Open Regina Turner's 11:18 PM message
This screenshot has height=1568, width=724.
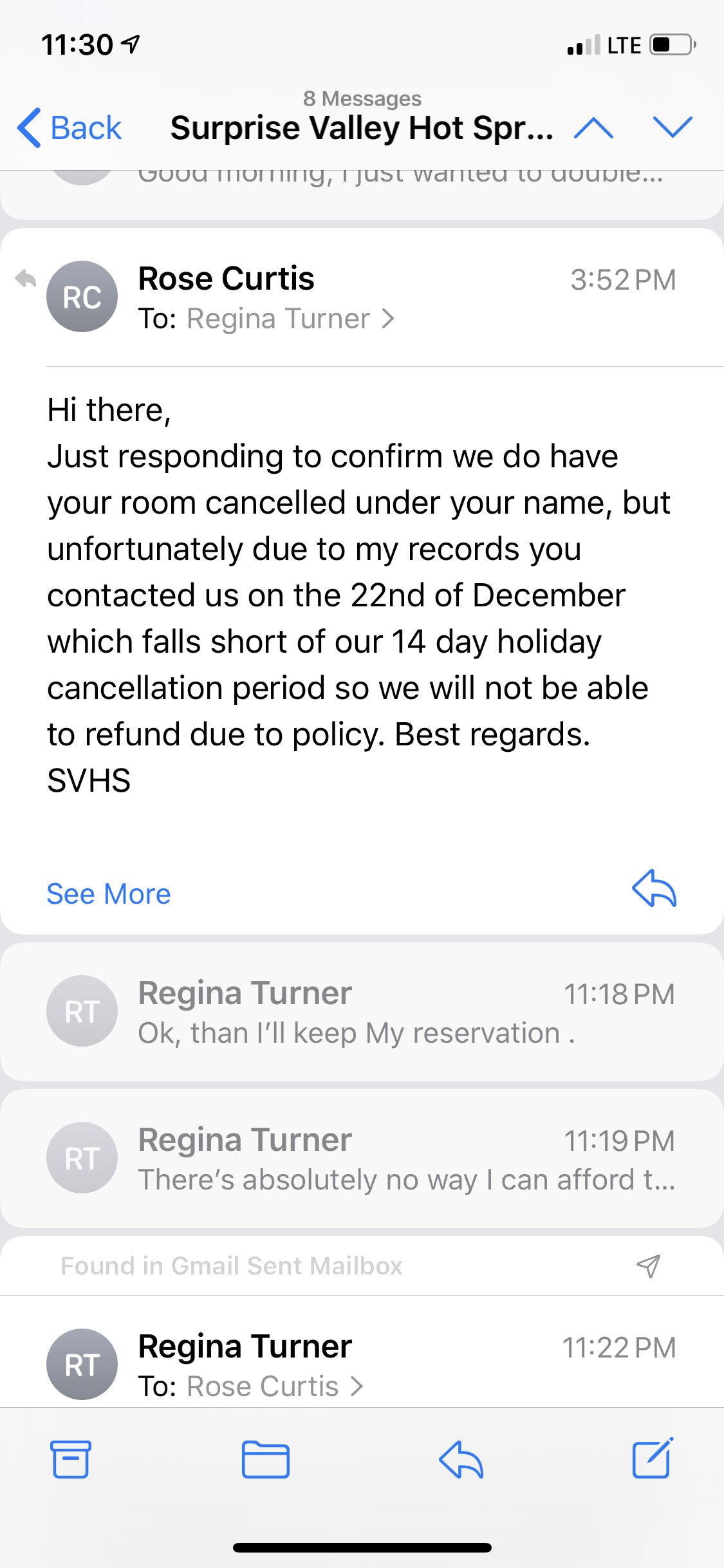pos(362,1012)
